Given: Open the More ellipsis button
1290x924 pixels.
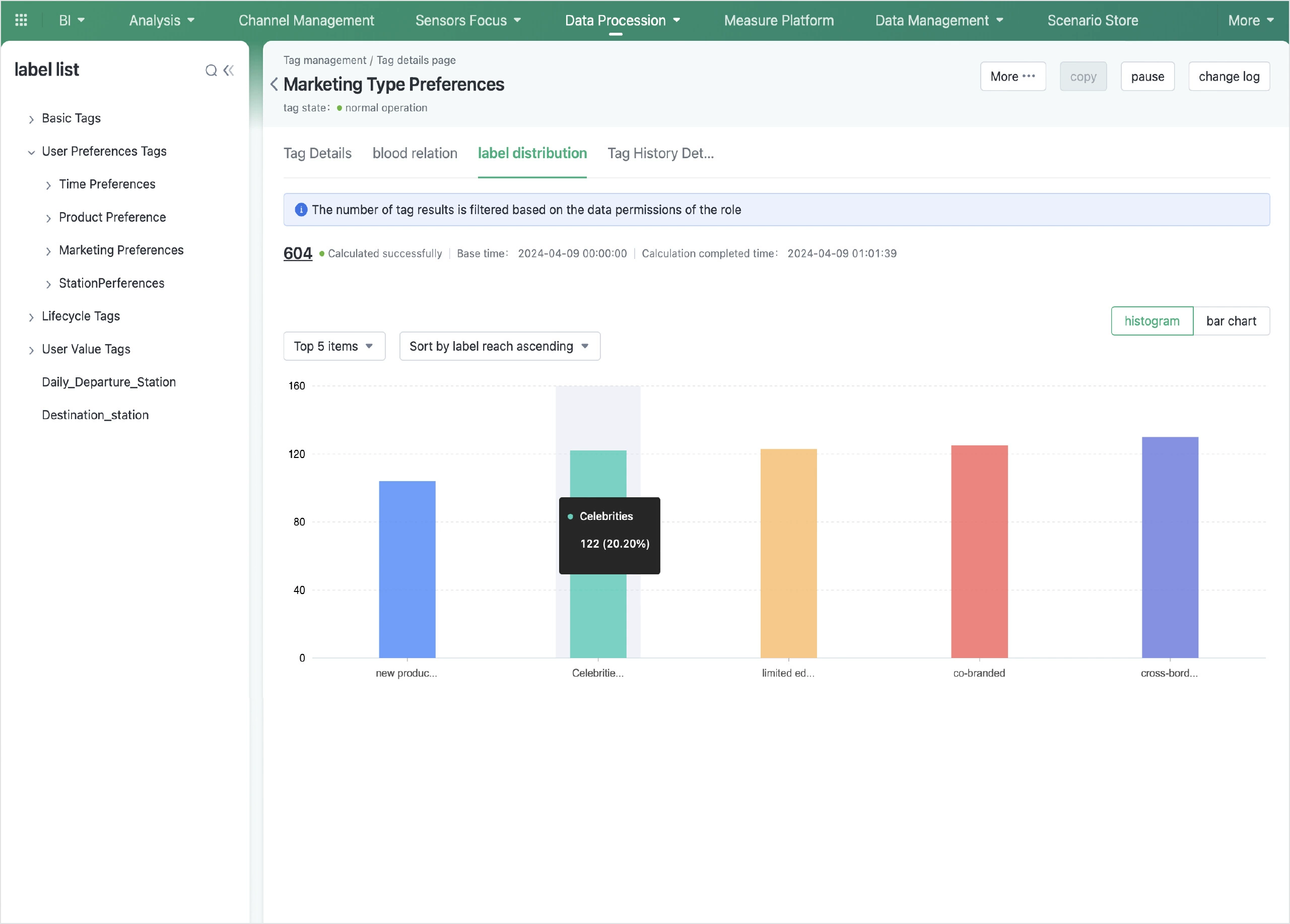Looking at the screenshot, I should coord(1012,76).
